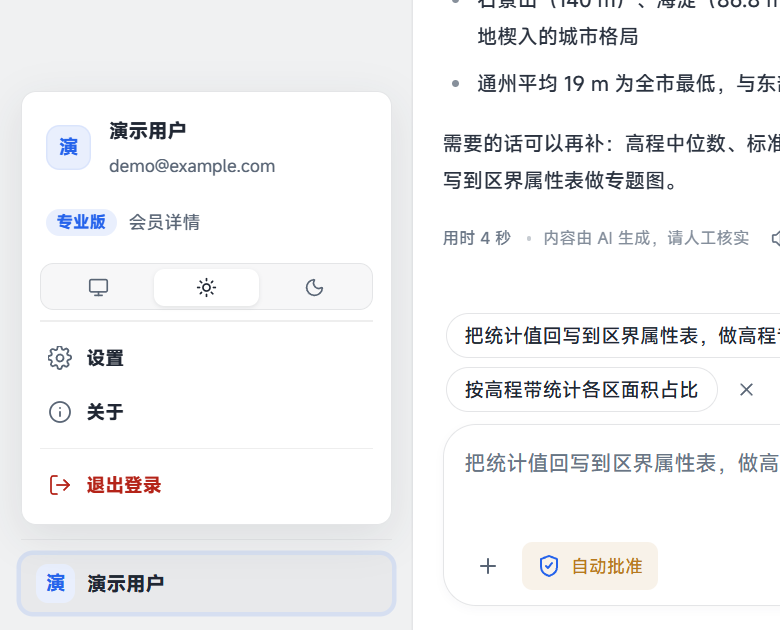780x630 pixels.
Task: Click the plus attachment icon
Action: [x=488, y=566]
